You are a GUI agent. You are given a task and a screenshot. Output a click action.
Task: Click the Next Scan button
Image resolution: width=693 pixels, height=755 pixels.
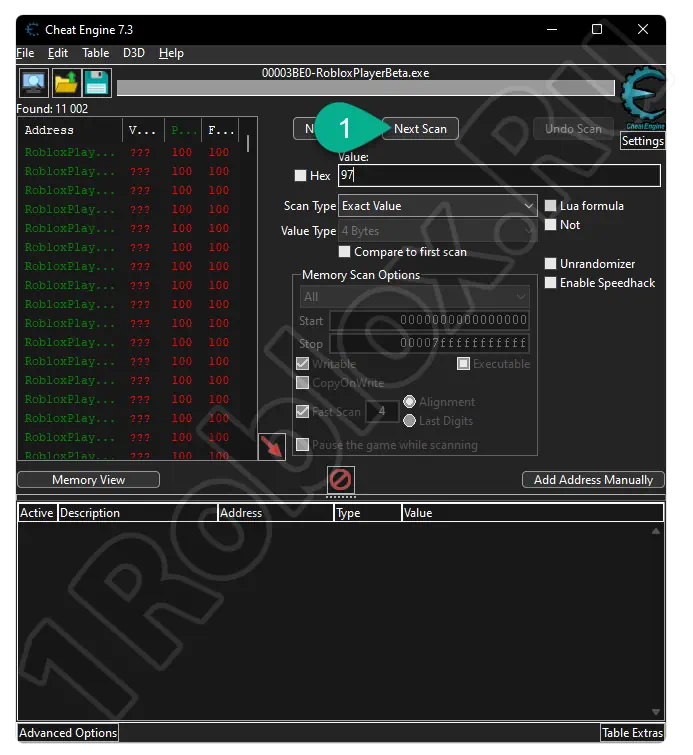pyautogui.click(x=420, y=129)
